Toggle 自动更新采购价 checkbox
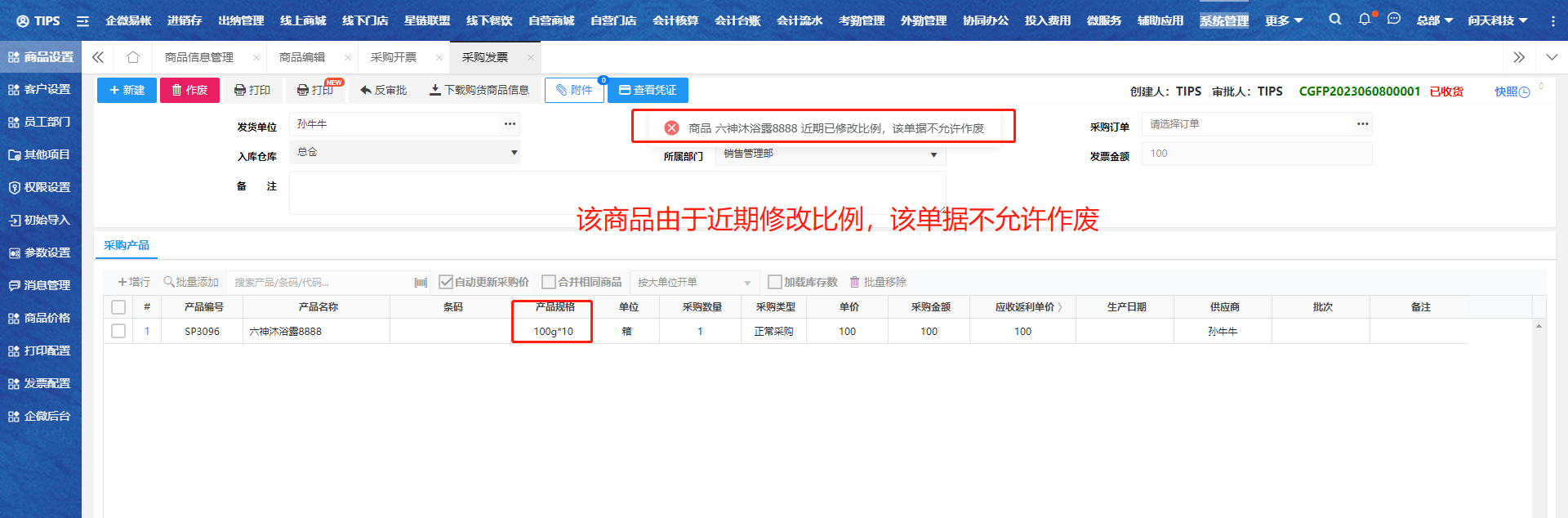 446,282
